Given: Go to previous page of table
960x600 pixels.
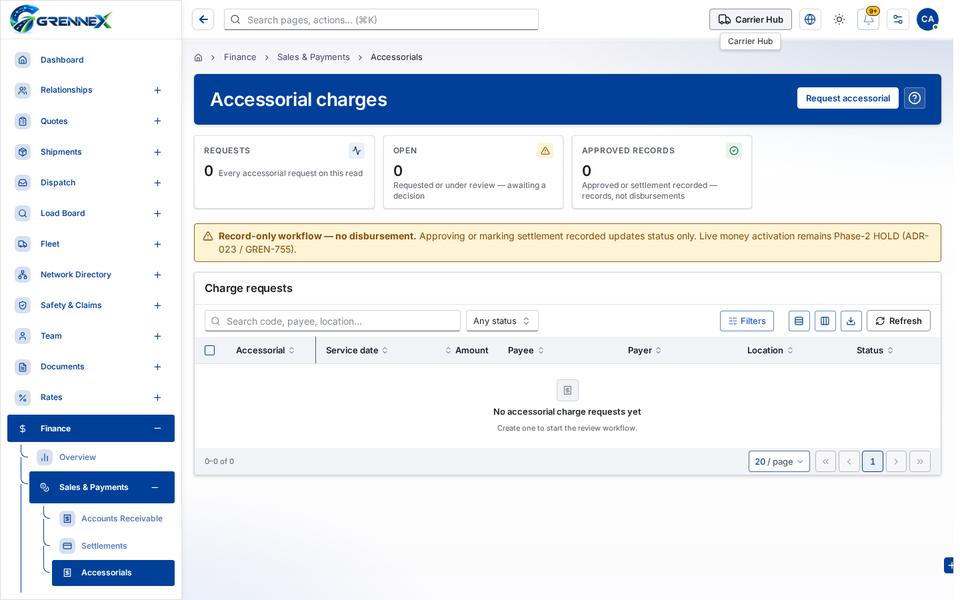Looking at the screenshot, I should point(849,462).
